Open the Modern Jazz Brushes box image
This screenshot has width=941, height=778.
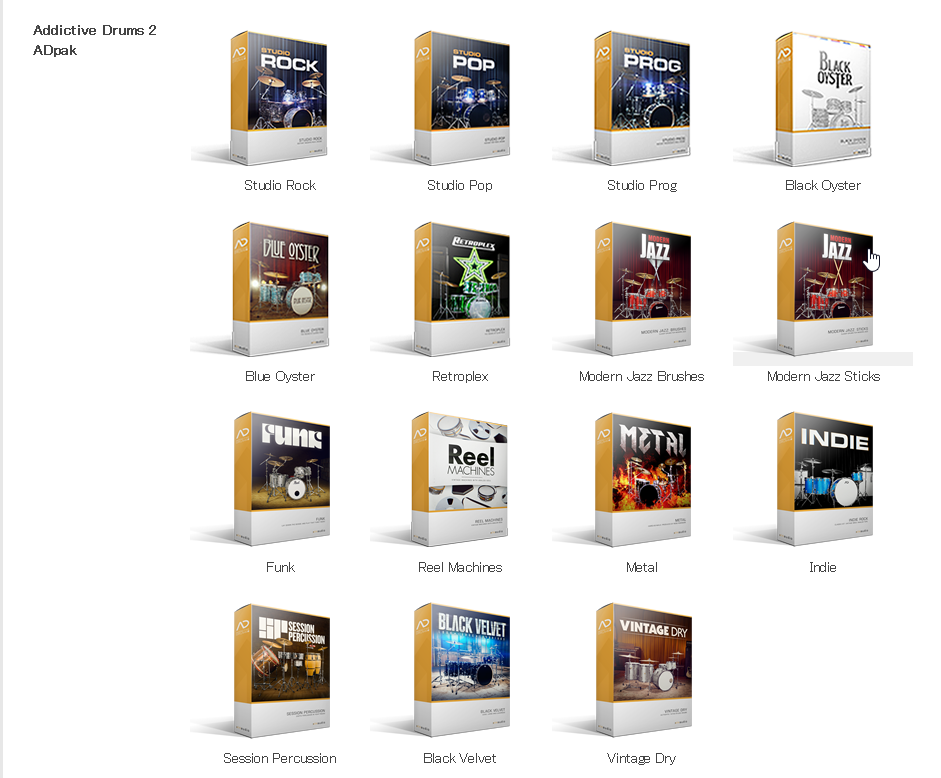(642, 289)
